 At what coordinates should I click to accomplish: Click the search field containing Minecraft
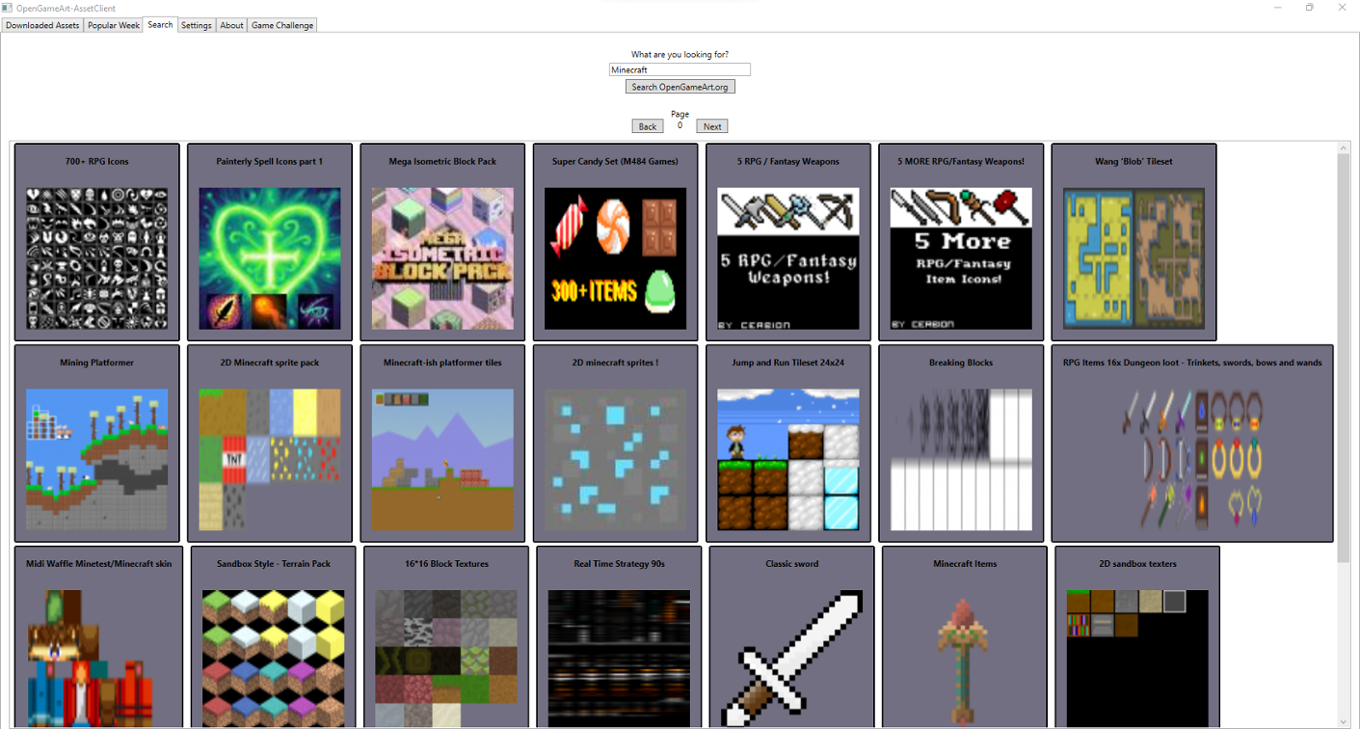point(680,69)
